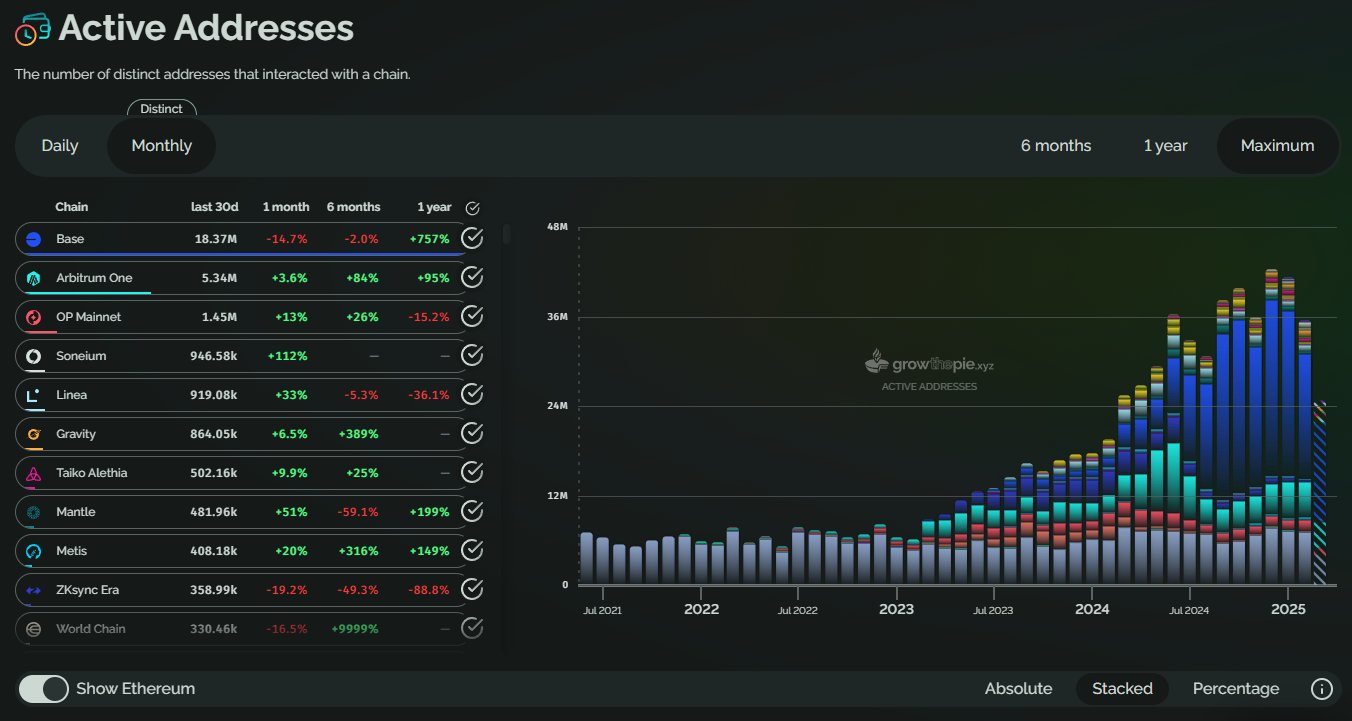
Task: Click the chain list scrollbar
Action: tap(506, 234)
